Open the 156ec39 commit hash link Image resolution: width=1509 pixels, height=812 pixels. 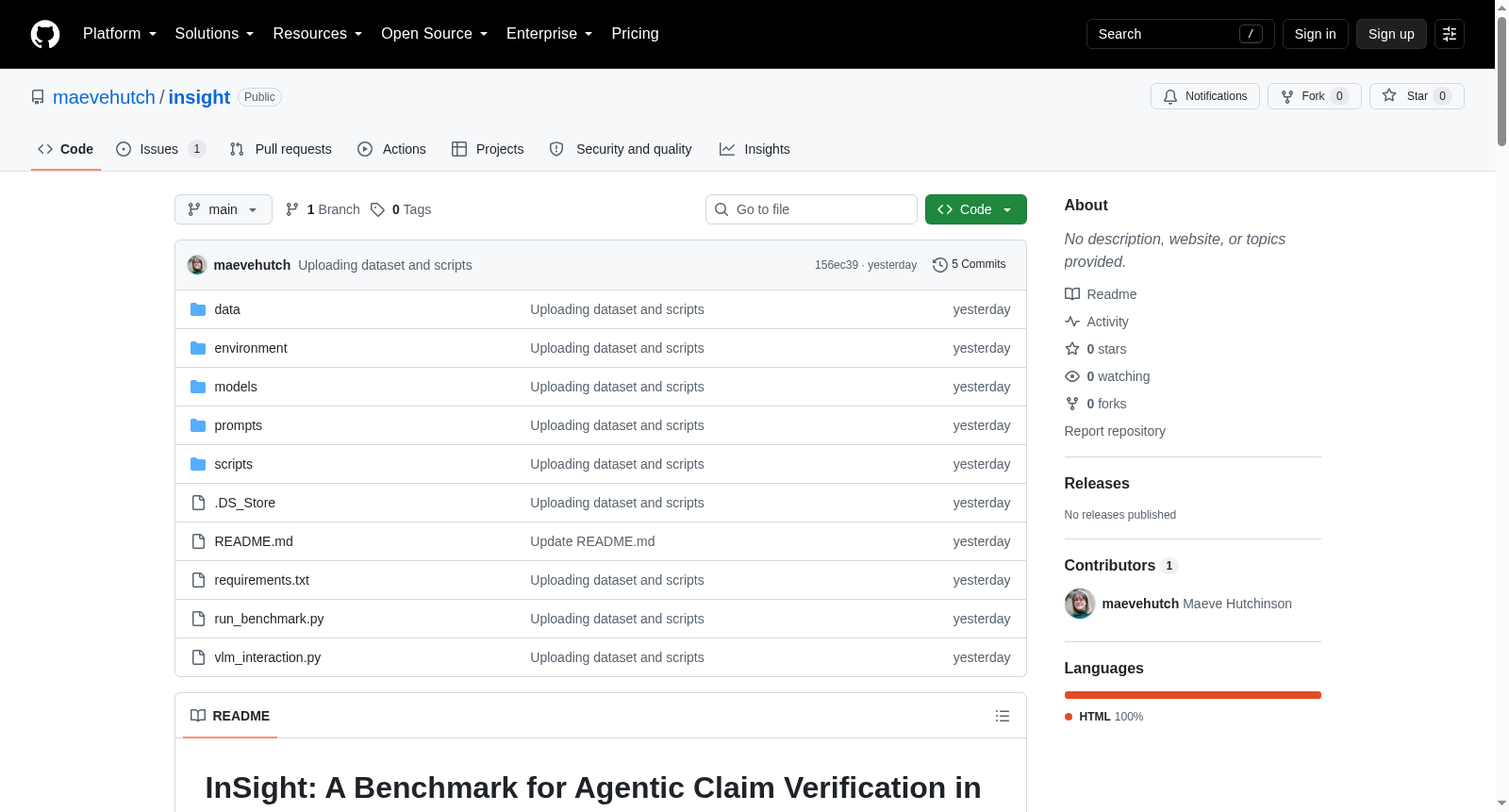pos(837,265)
